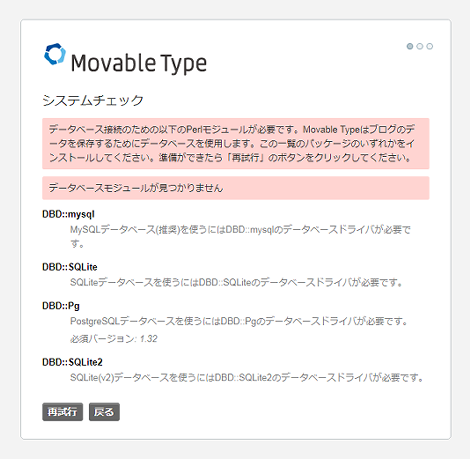Image resolution: width=470 pixels, height=459 pixels.
Task: Select the DBD::SQLite module heading
Action: (70, 267)
